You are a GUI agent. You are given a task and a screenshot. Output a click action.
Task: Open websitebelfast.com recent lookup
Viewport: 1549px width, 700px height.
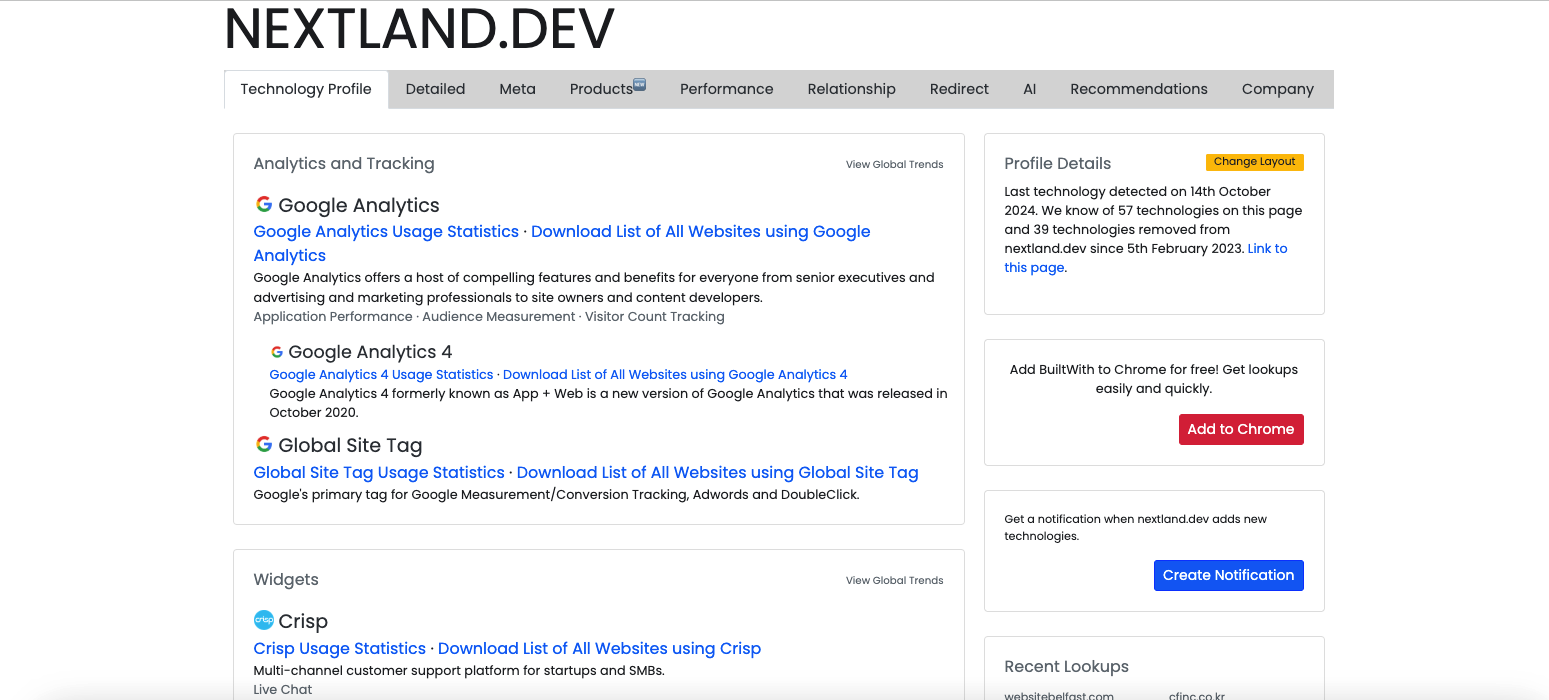[x=1059, y=695]
